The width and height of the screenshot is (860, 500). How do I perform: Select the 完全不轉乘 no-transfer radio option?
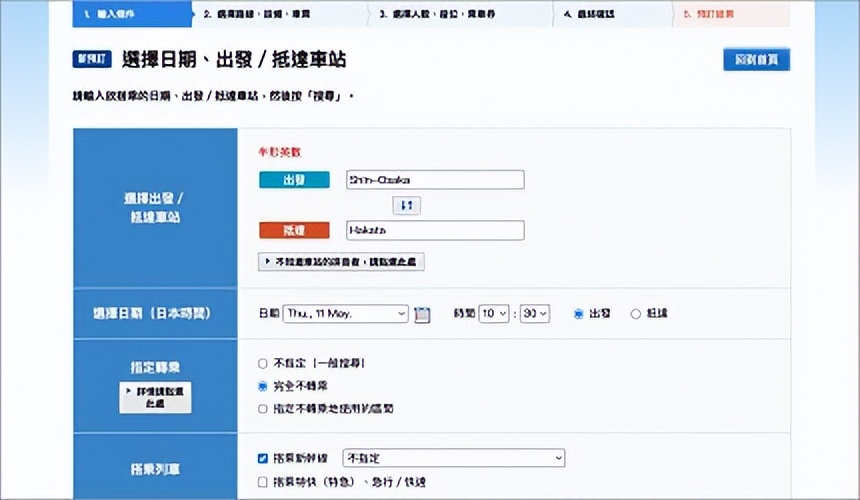click(x=263, y=387)
